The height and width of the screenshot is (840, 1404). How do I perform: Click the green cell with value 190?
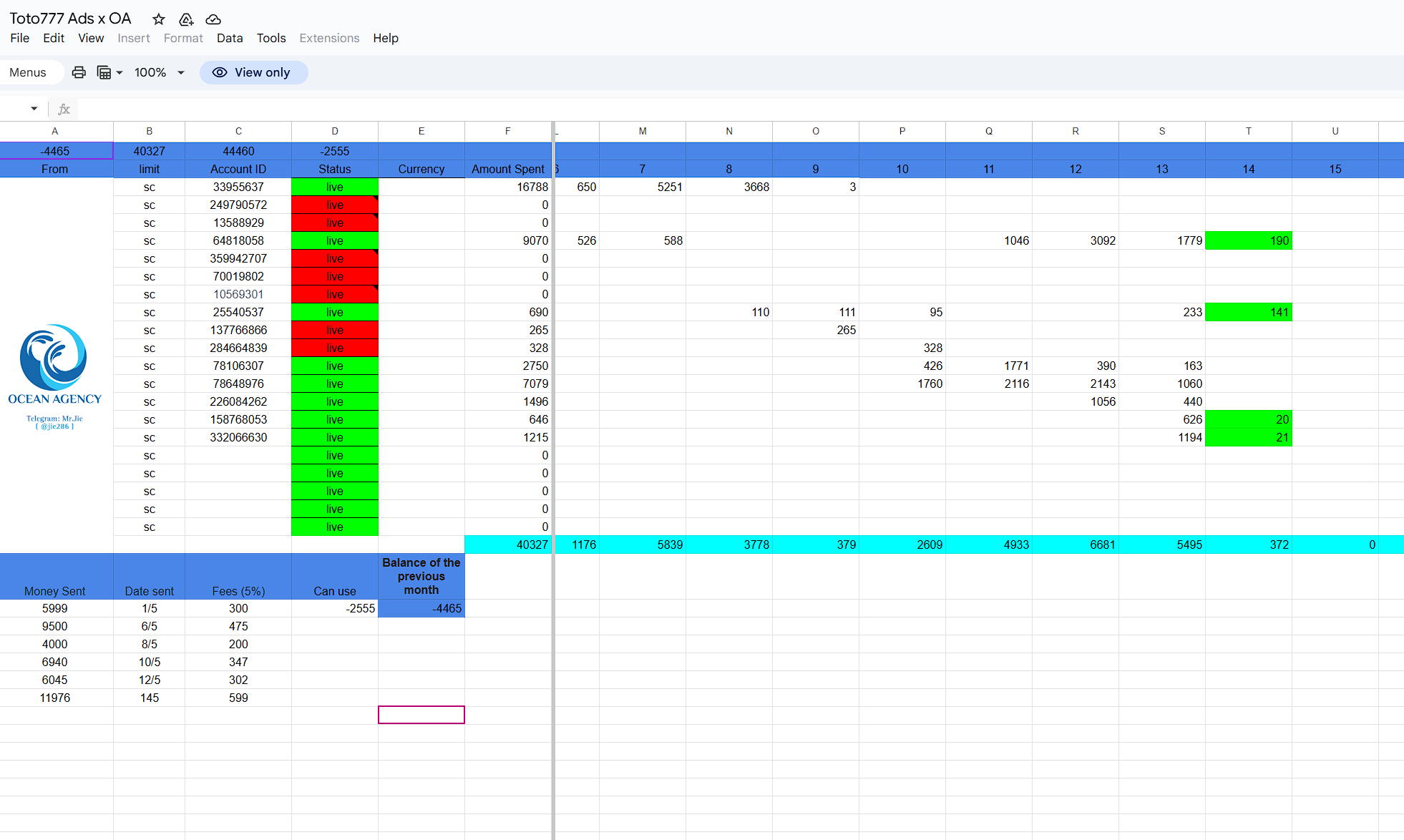pyautogui.click(x=1248, y=240)
